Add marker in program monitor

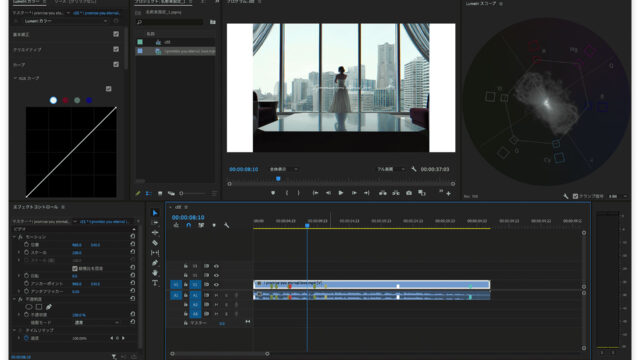pos(273,193)
